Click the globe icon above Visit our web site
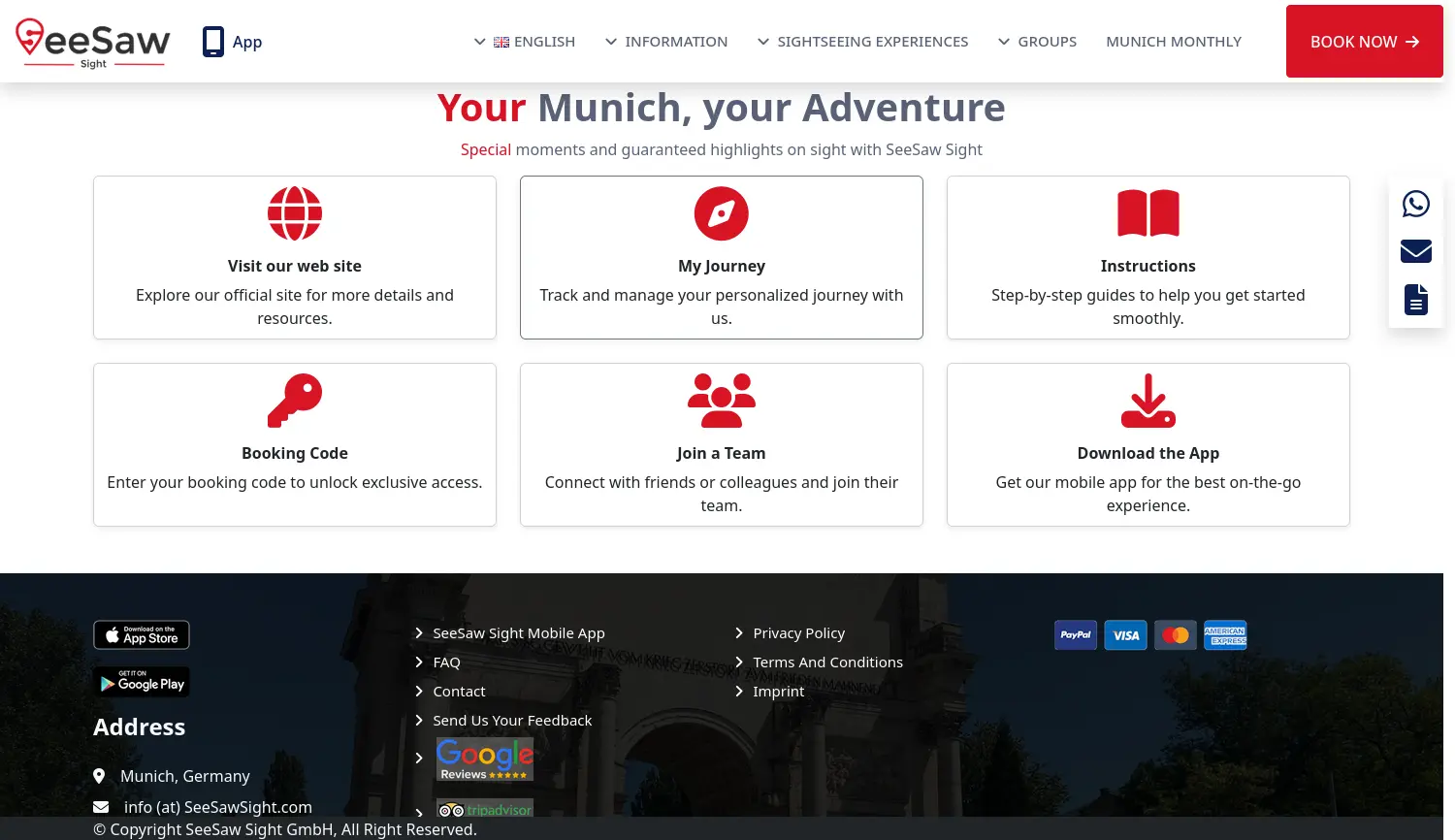Screen dimensions: 1455x840 tap(294, 212)
